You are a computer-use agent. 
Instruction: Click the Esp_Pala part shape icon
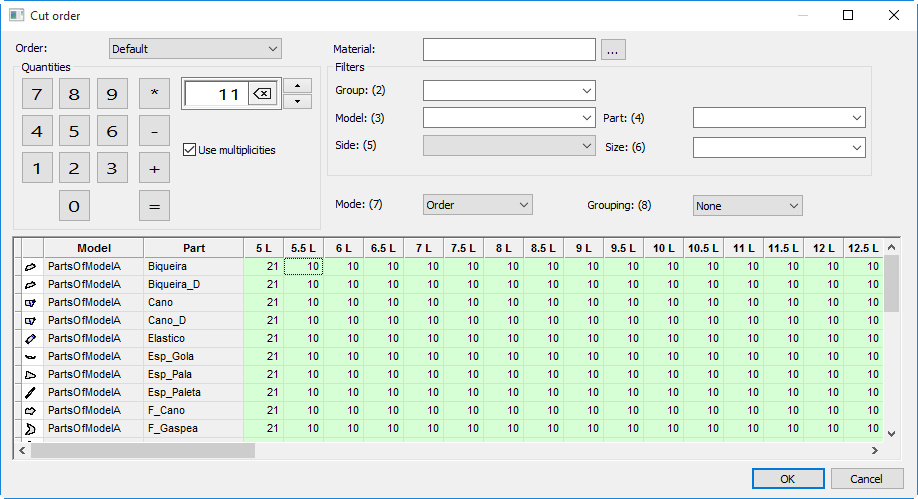point(30,375)
